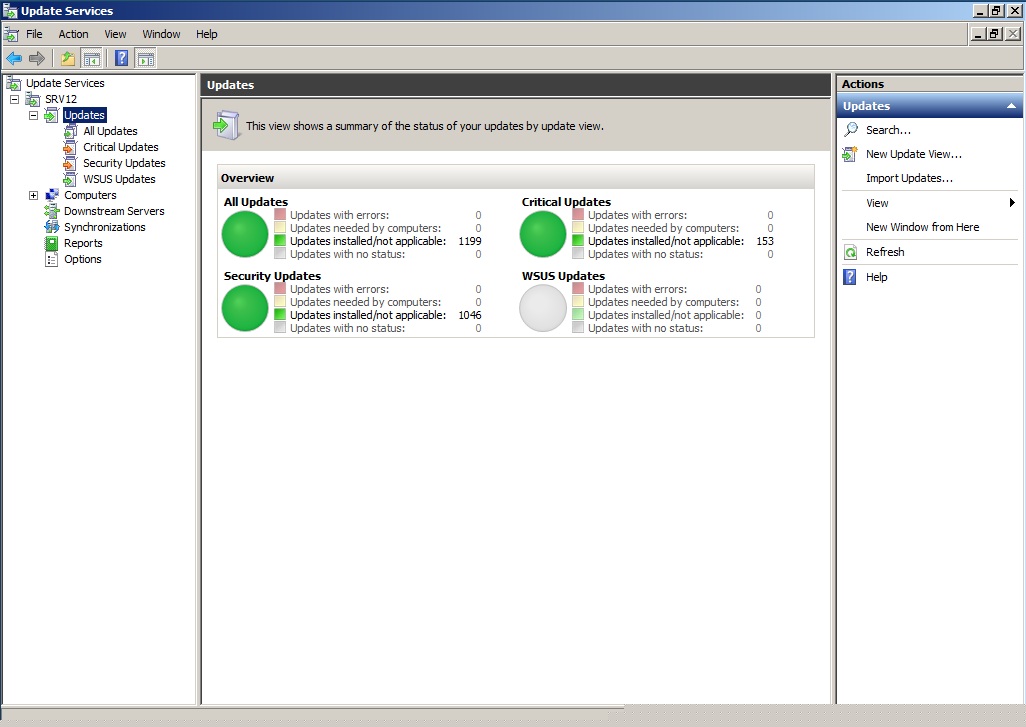Click All Updates installed count 1199

tap(470, 241)
